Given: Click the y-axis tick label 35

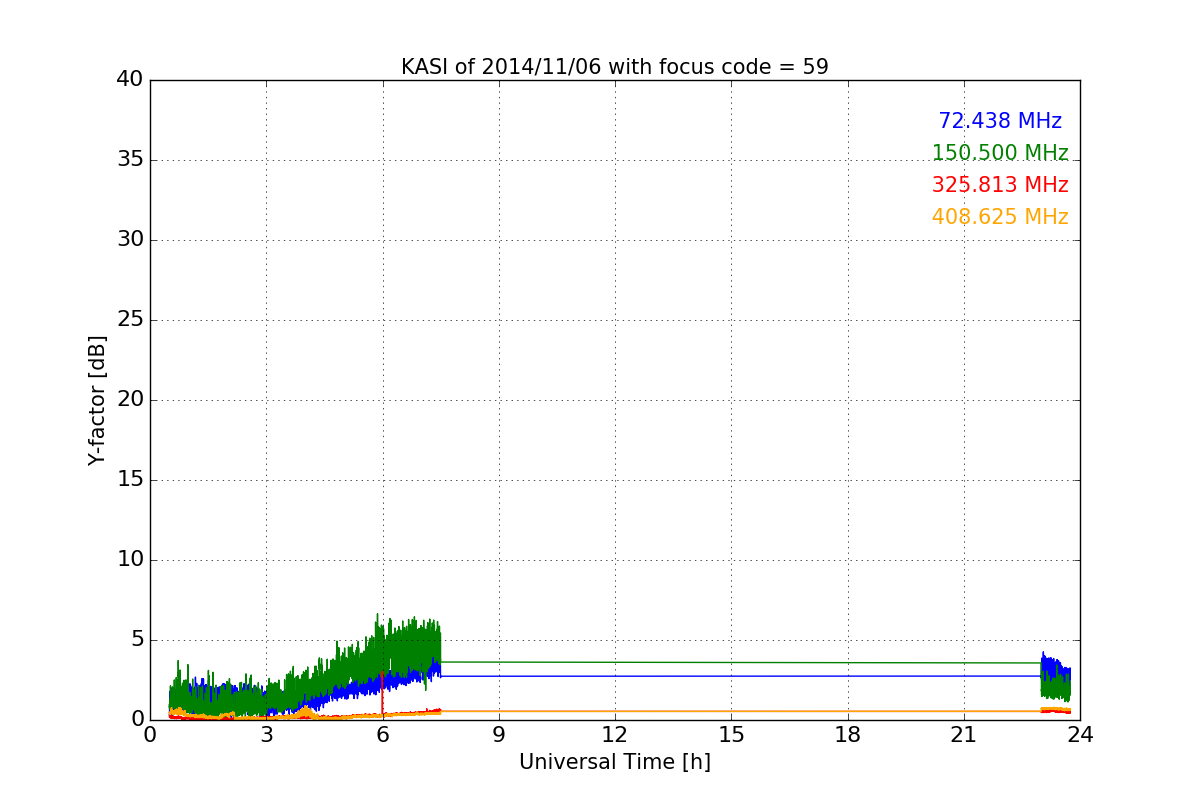Looking at the screenshot, I should pos(130,160).
